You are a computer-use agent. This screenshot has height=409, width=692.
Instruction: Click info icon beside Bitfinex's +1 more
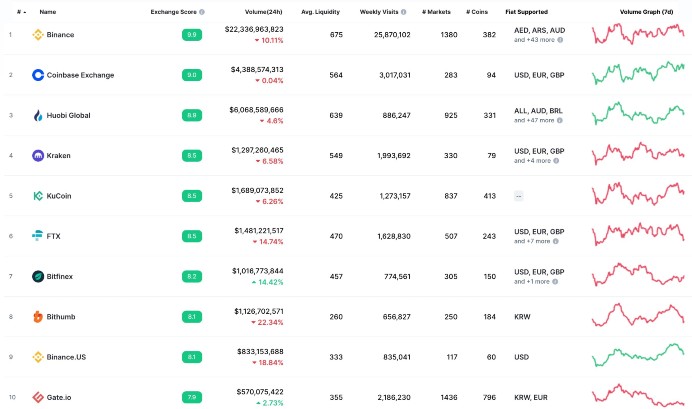pos(555,281)
